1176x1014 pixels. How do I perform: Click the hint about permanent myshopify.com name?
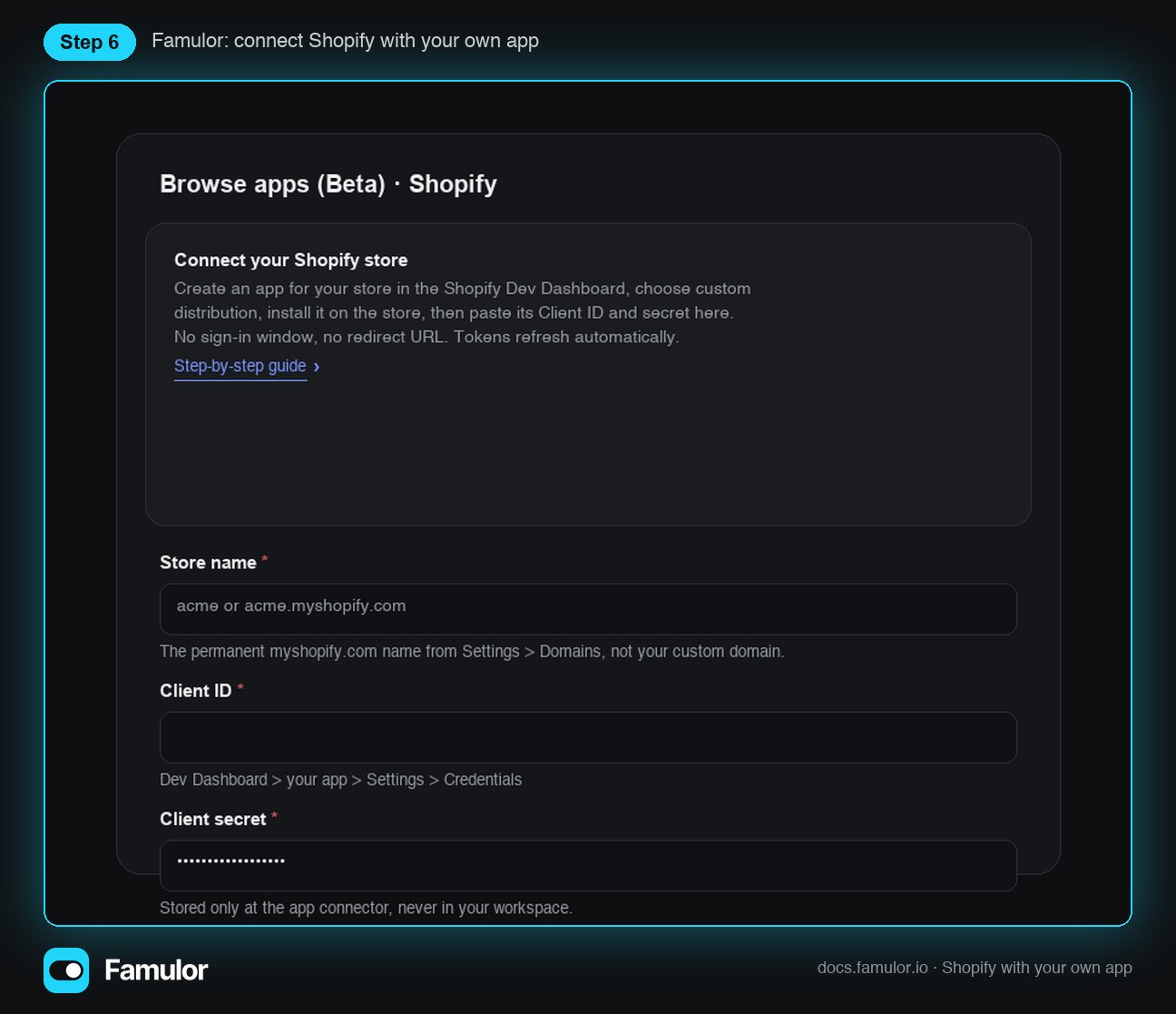[x=472, y=652]
